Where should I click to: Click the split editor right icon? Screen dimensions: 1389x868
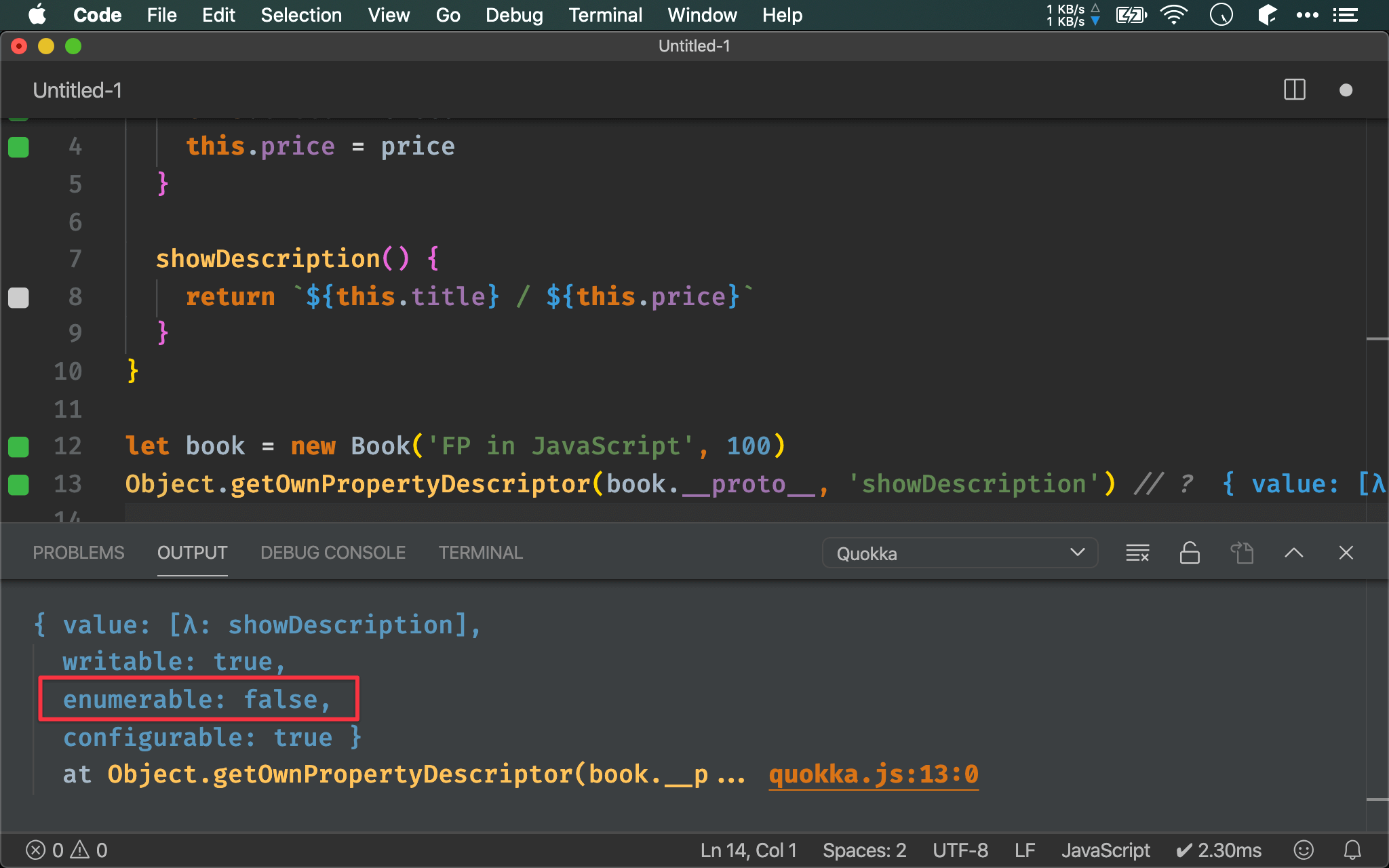pos(1294,90)
